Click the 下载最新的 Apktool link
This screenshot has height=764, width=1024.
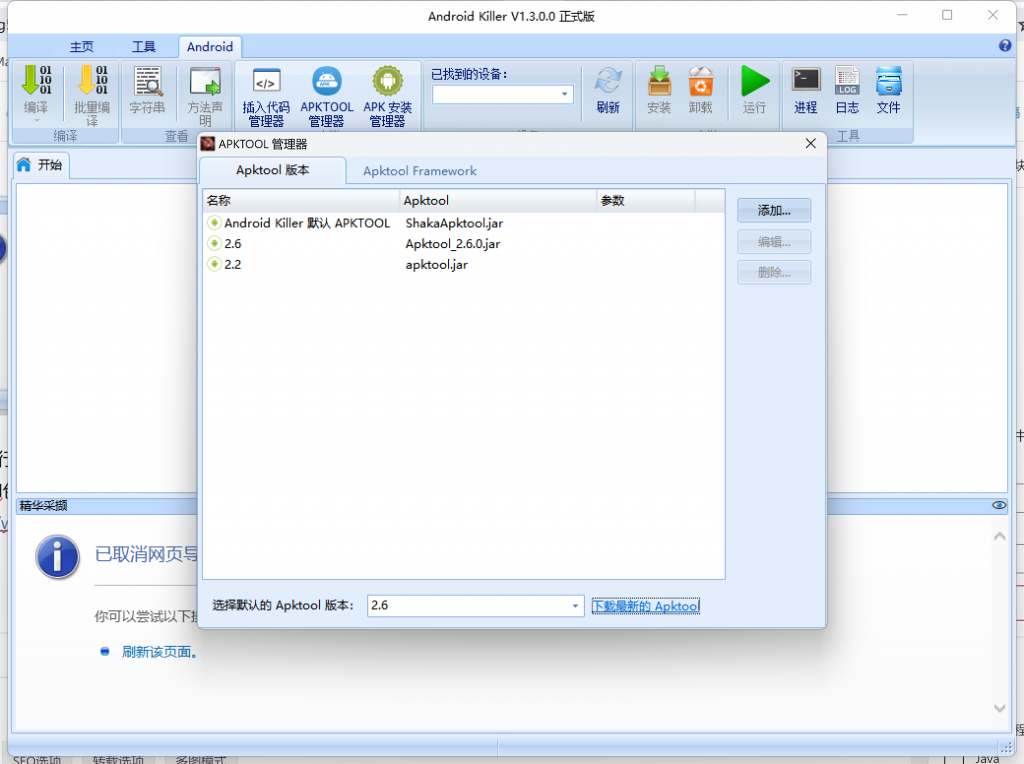(646, 606)
